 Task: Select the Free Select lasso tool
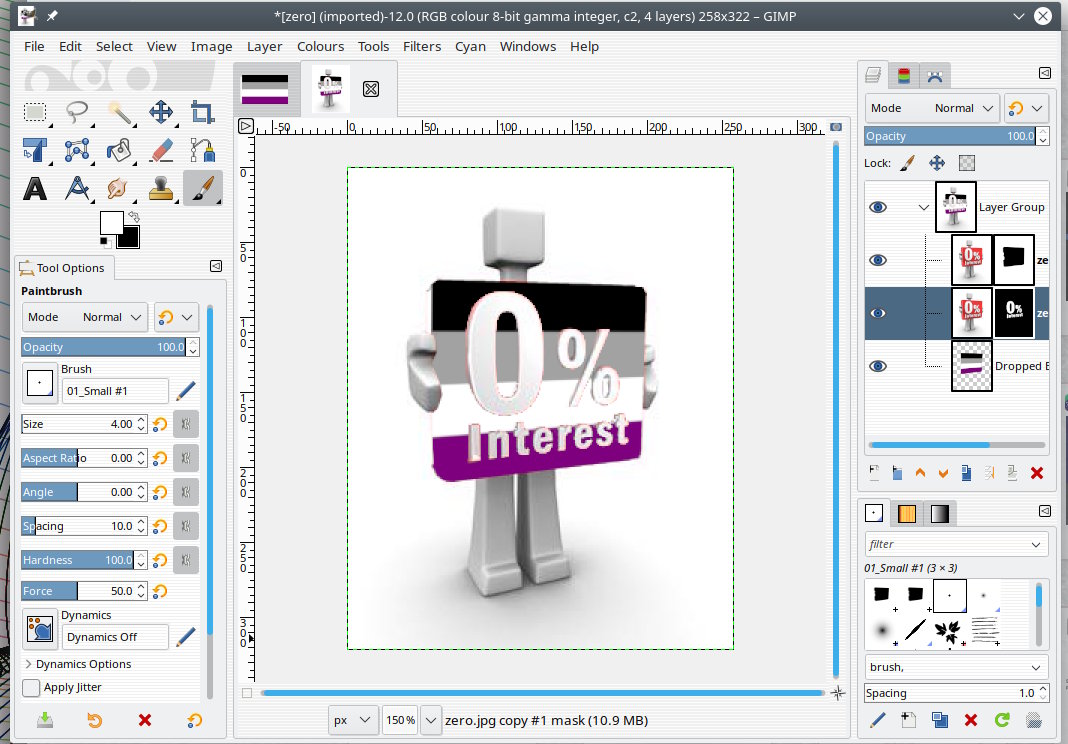tap(77, 112)
